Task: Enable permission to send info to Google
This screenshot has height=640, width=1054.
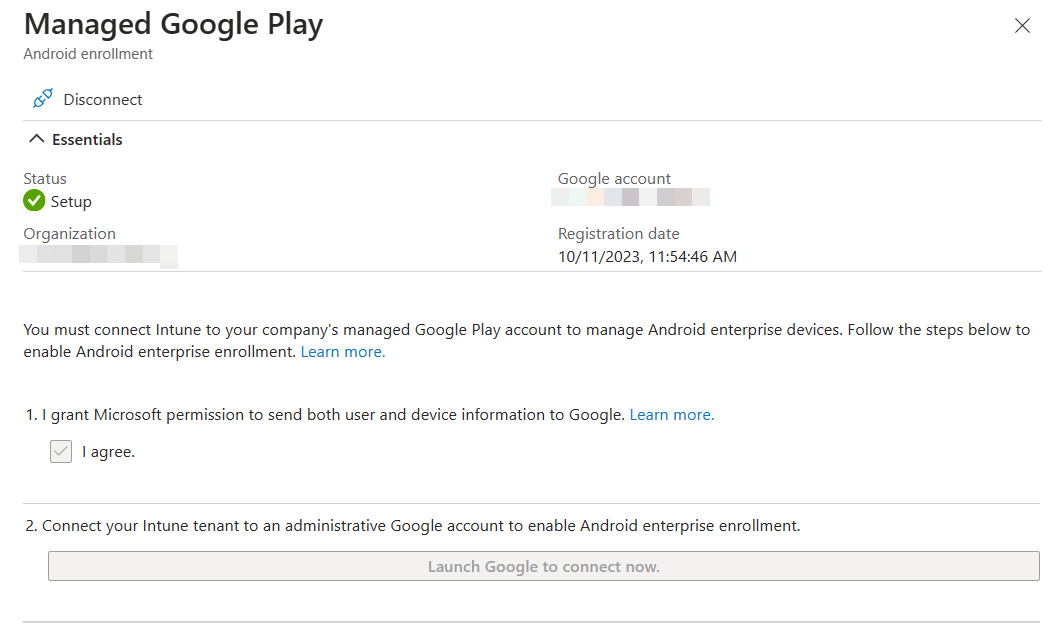Action: pos(60,451)
